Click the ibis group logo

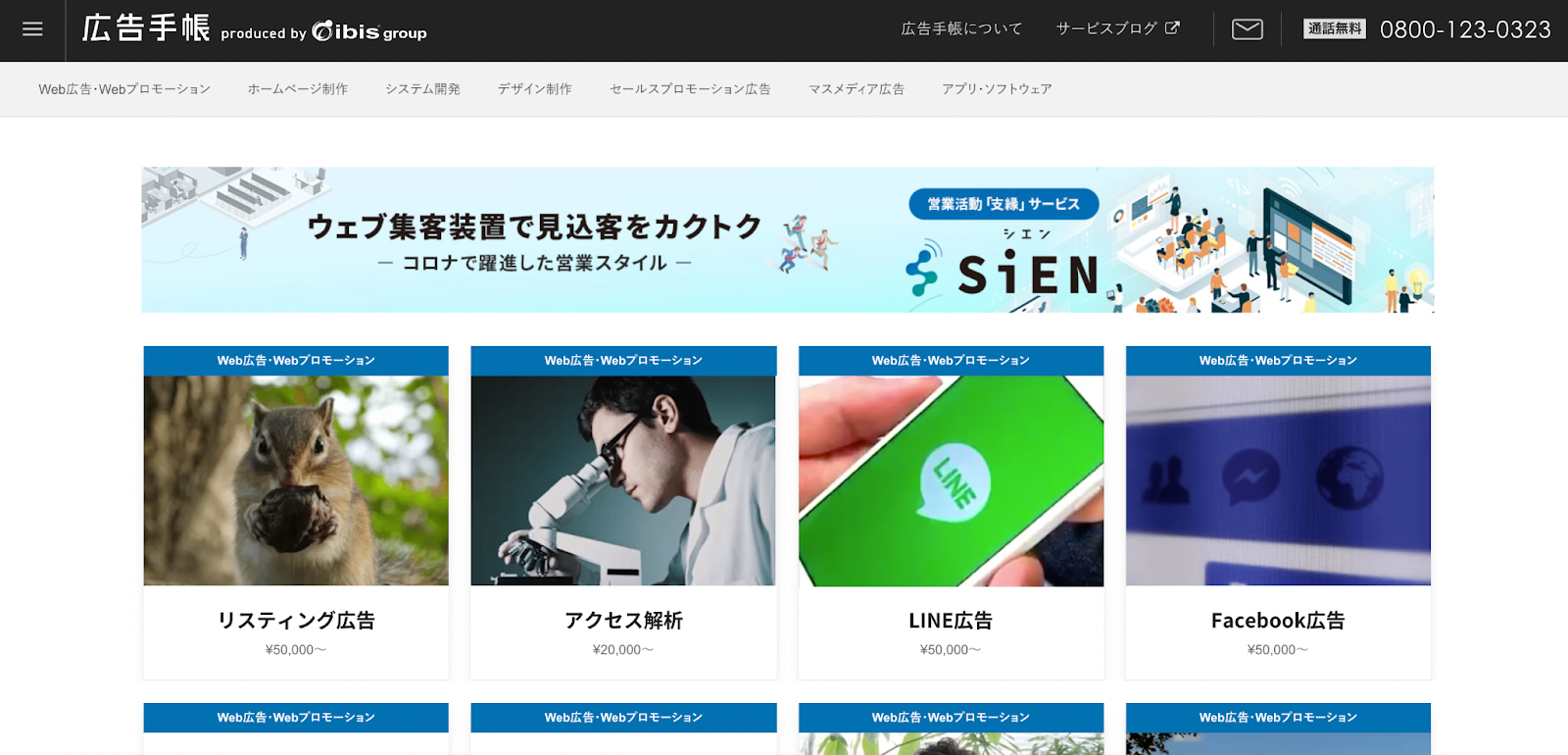coord(369,31)
